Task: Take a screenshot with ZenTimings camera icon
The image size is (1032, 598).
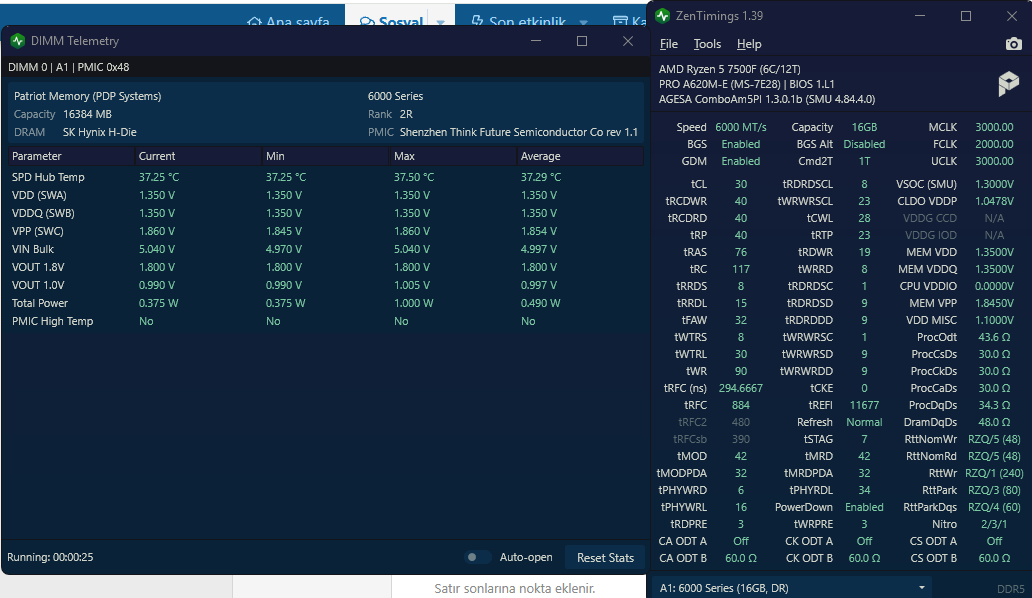Action: [1014, 44]
